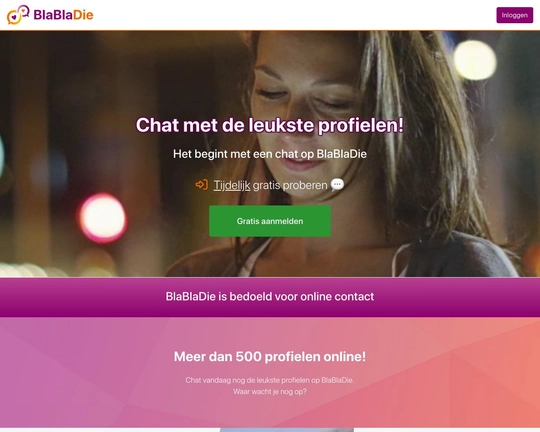The image size is (540, 432).
Task: Click the word 'Die' in orange logo text
Action: (x=83, y=15)
